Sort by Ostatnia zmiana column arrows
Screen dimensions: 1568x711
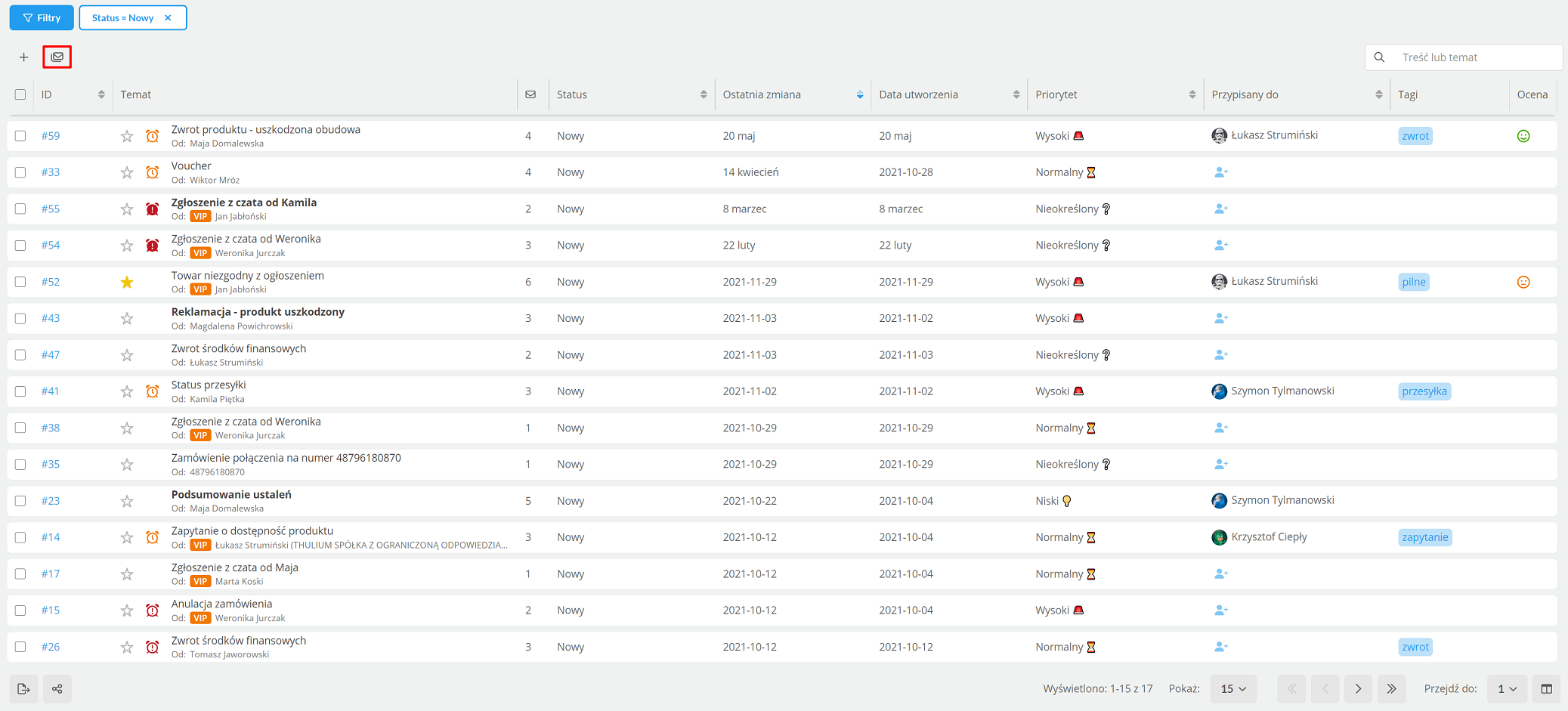point(860,94)
